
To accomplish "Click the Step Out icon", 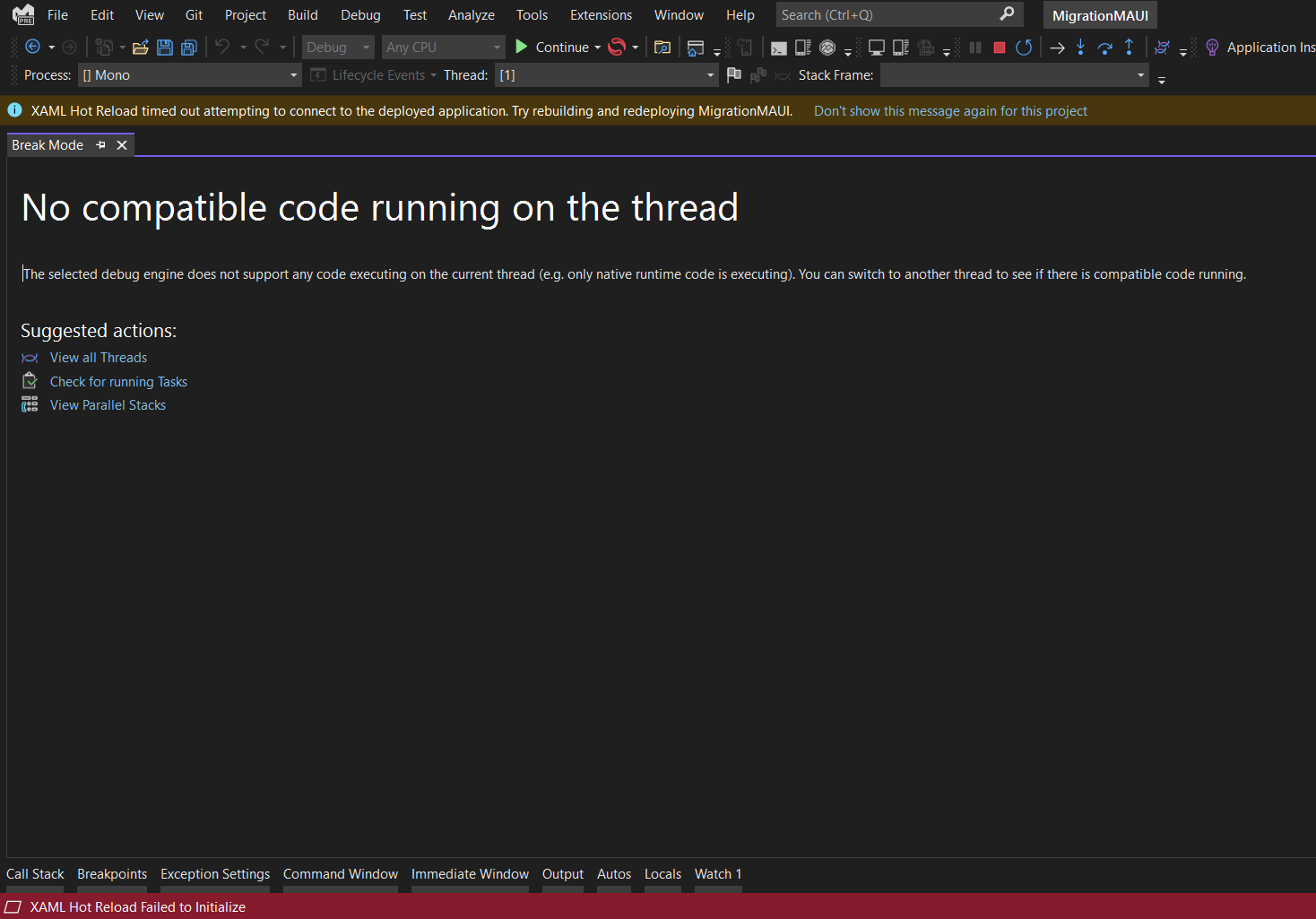I will click(x=1129, y=47).
